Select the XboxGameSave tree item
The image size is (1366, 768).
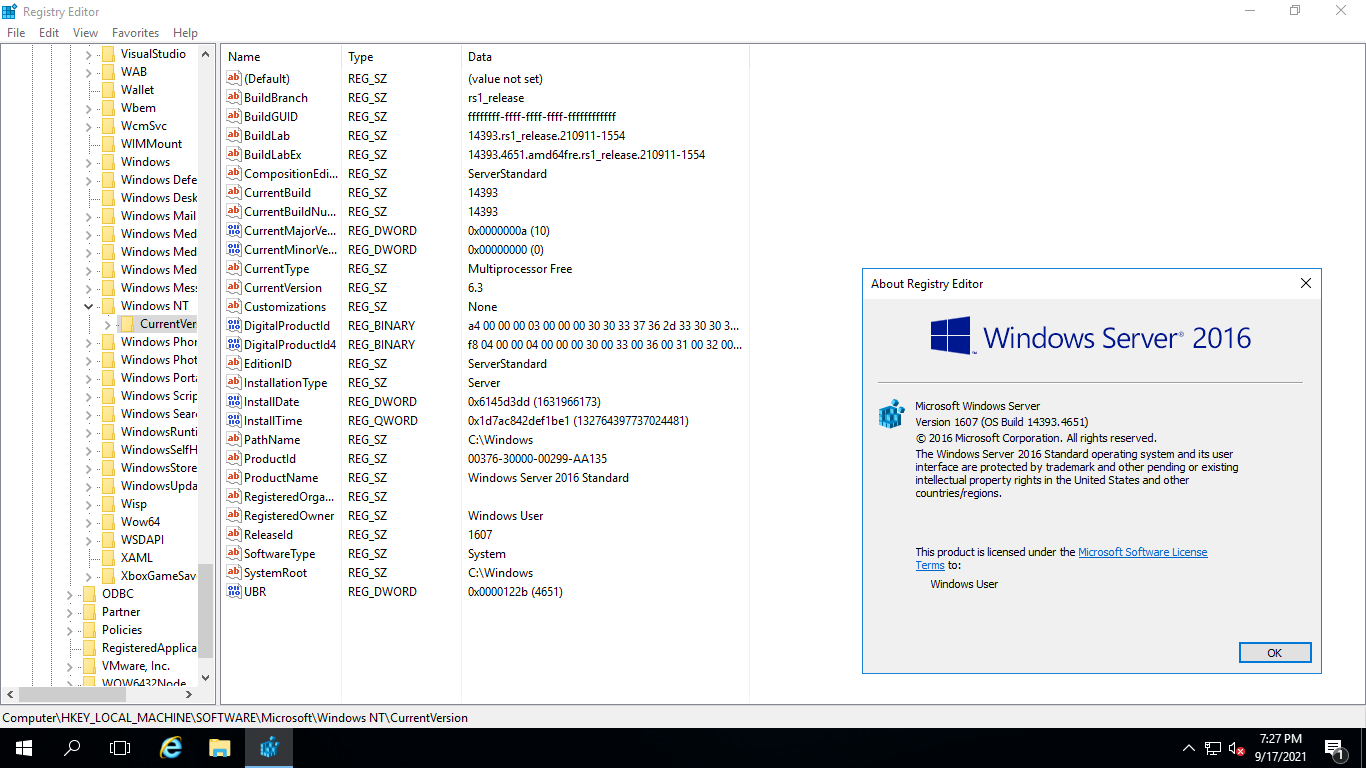tap(158, 576)
